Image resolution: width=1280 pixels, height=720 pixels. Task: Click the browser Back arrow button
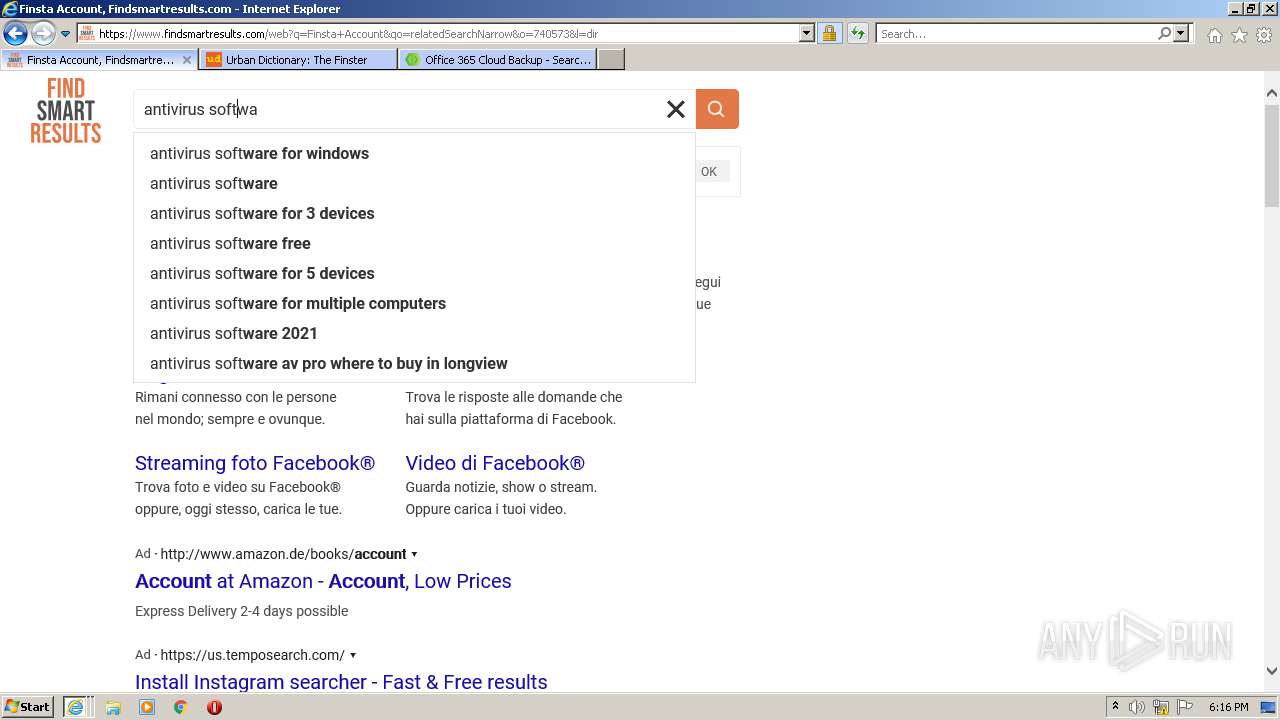click(15, 34)
